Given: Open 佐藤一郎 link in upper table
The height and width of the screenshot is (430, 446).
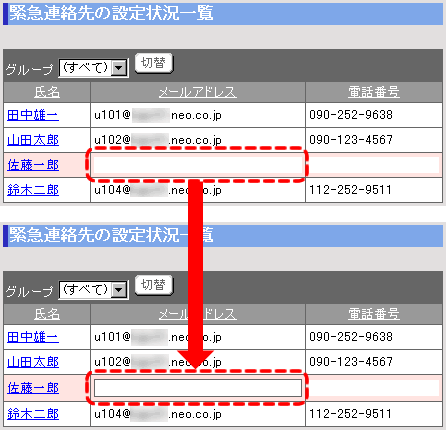Looking at the screenshot, I should [33, 165].
